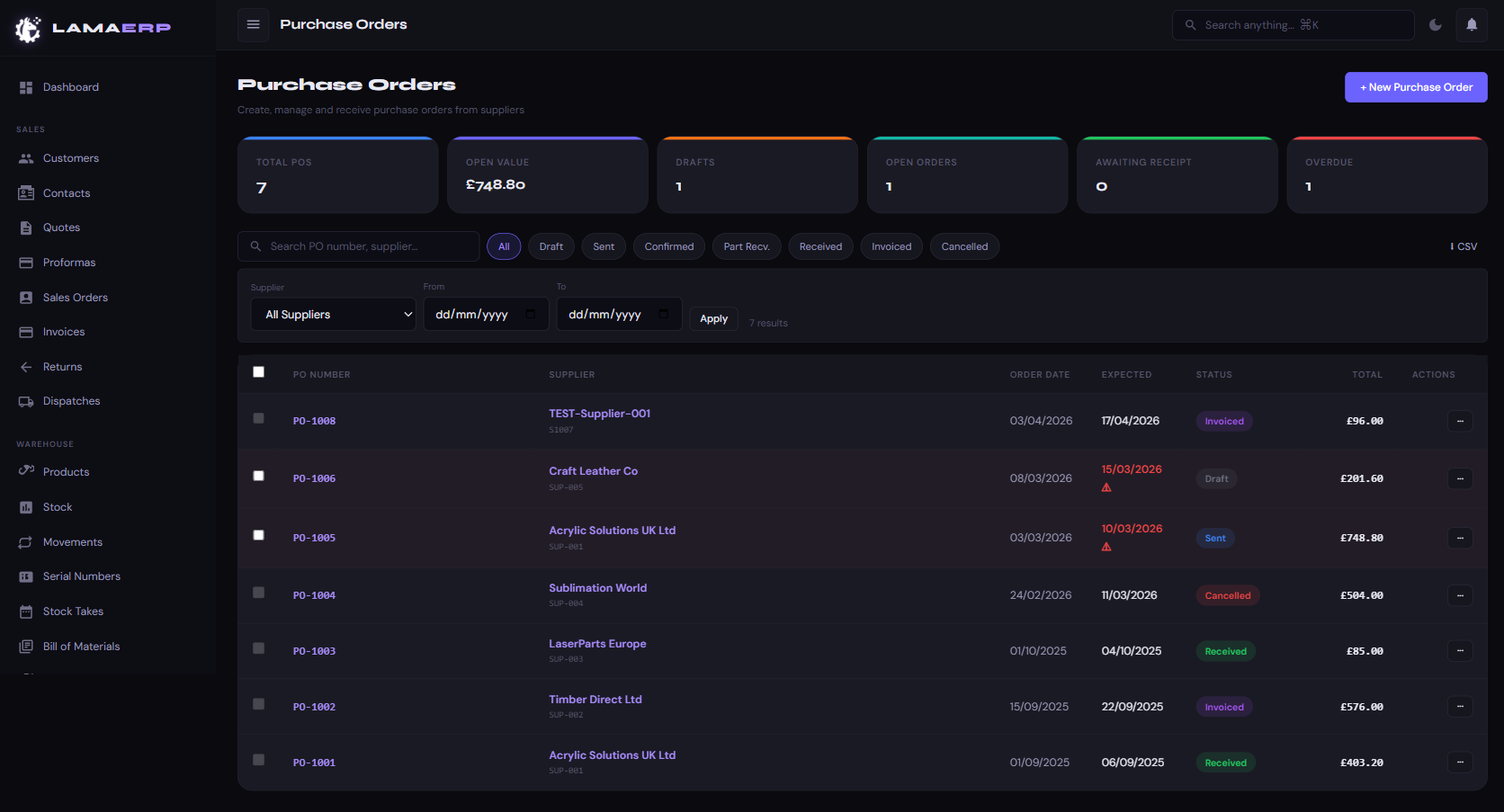
Task: Click the Customers people icon
Action: 26,158
